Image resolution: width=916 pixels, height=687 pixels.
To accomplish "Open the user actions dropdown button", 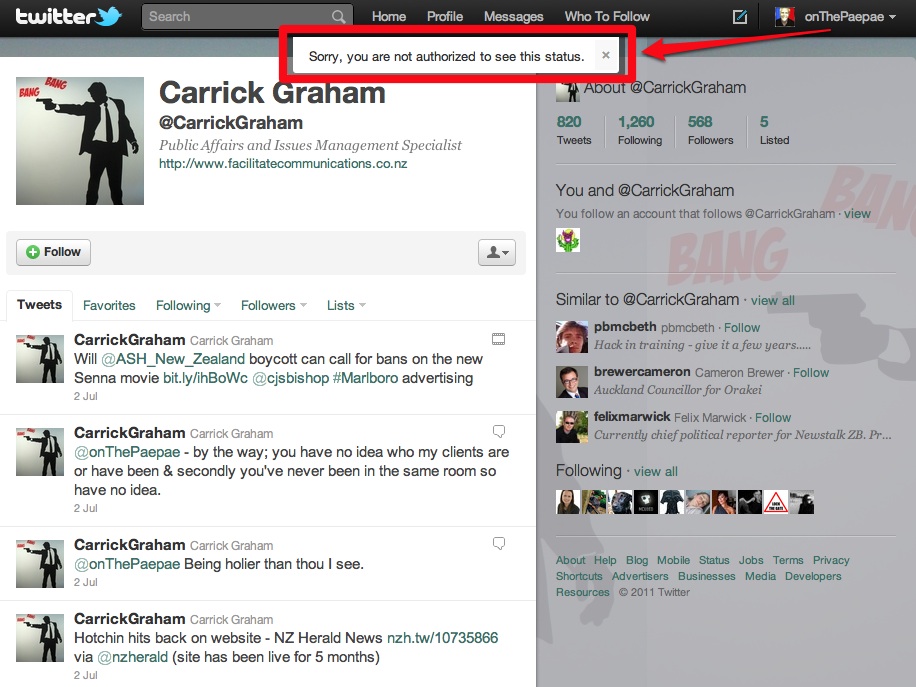I will click(x=497, y=252).
